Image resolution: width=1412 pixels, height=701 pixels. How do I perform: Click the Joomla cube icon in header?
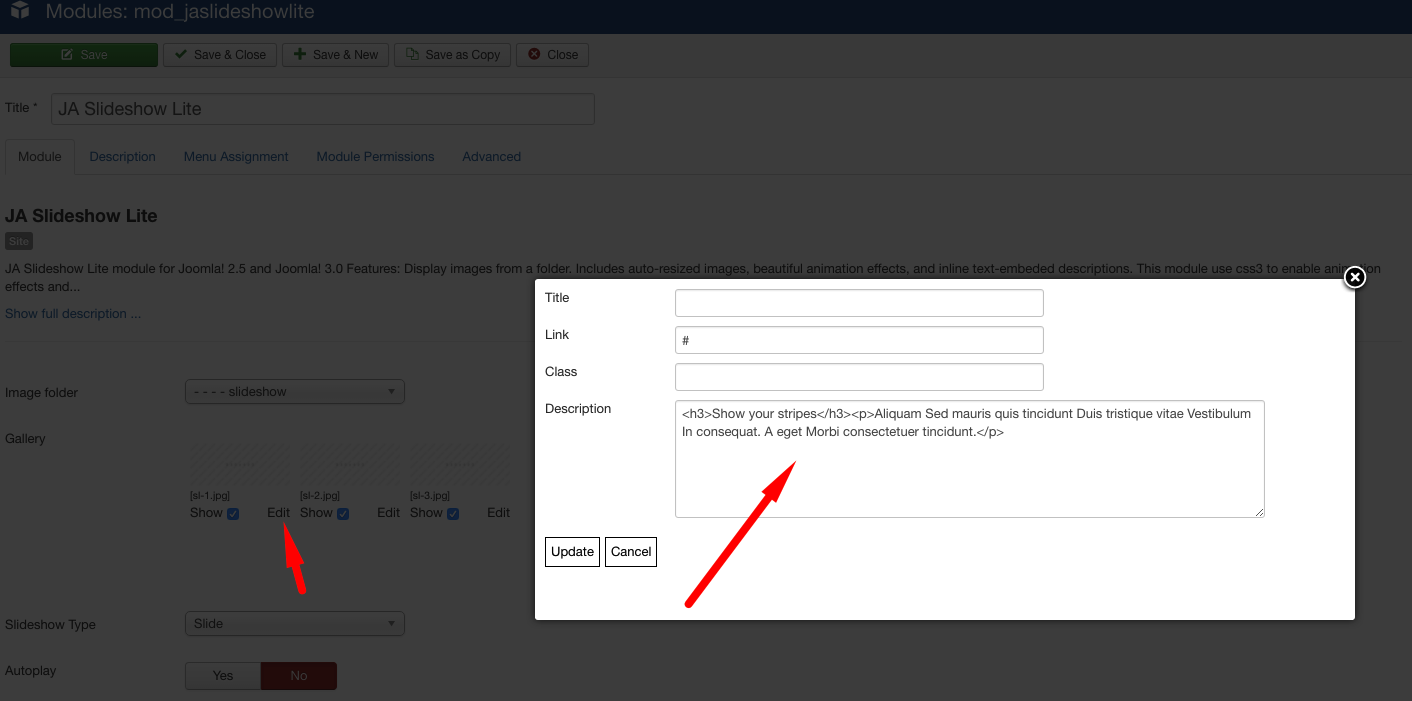coord(20,12)
